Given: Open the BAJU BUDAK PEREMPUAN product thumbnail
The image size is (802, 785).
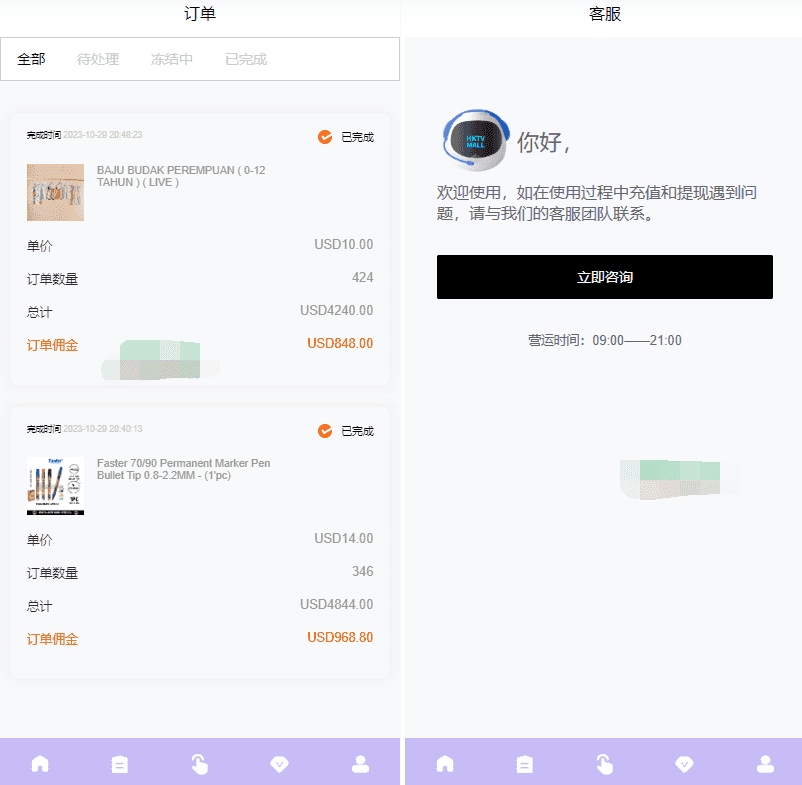Looking at the screenshot, I should (55, 192).
